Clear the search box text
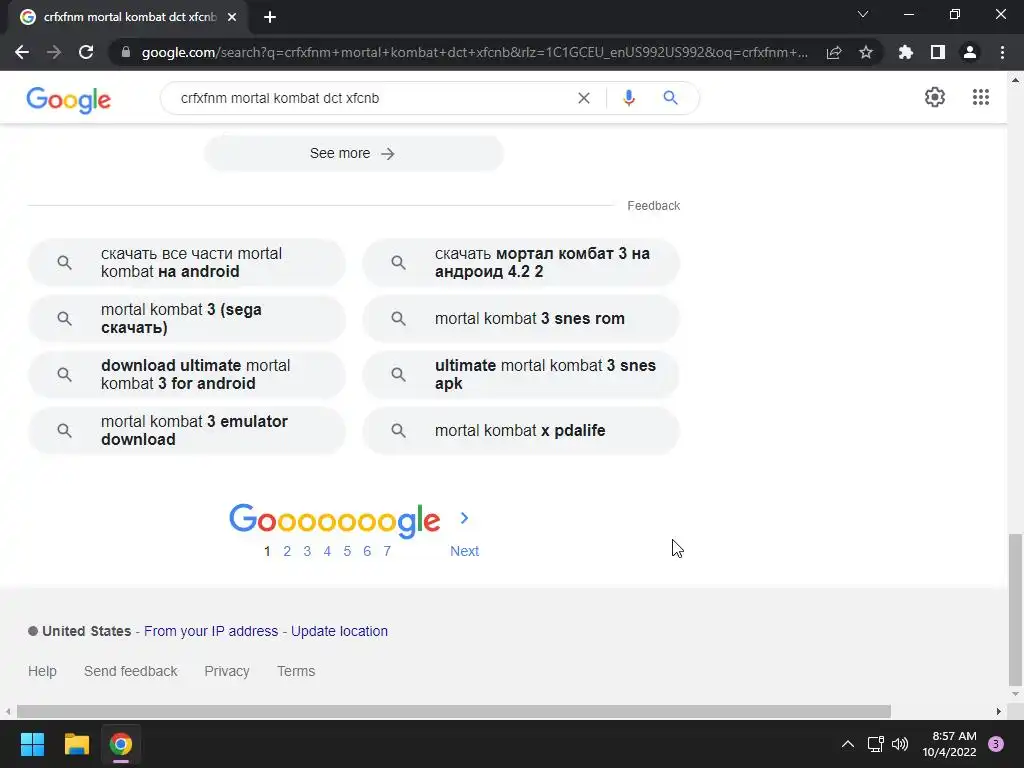1024x768 pixels. (584, 98)
